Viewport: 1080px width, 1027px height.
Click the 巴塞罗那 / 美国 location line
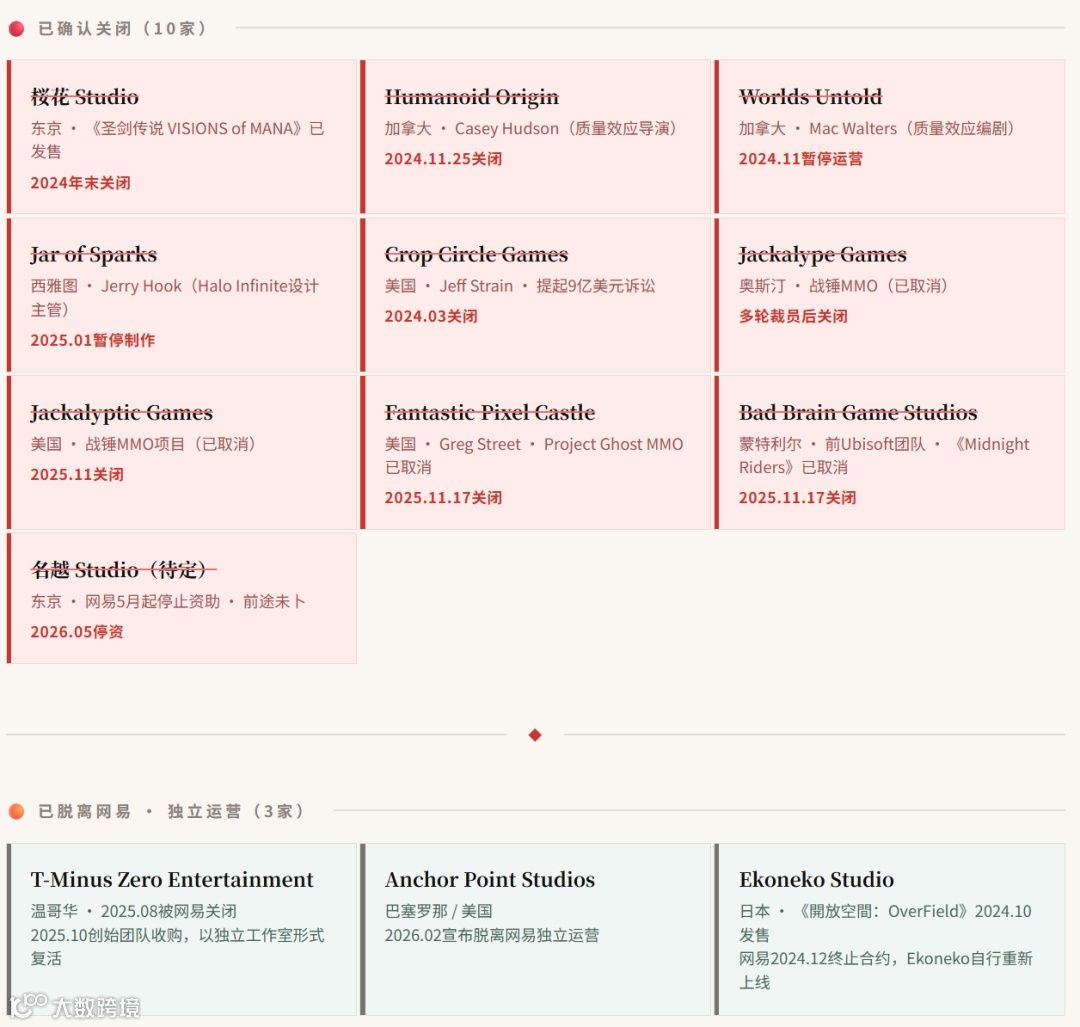[439, 911]
